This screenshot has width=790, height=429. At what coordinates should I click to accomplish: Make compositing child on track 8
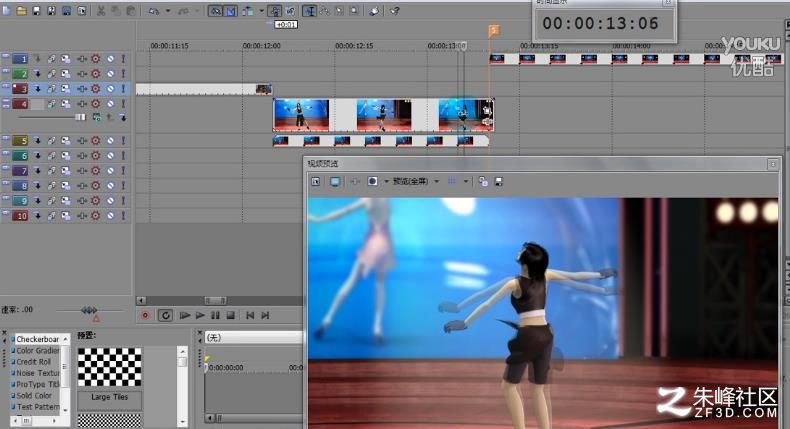[x=37, y=186]
